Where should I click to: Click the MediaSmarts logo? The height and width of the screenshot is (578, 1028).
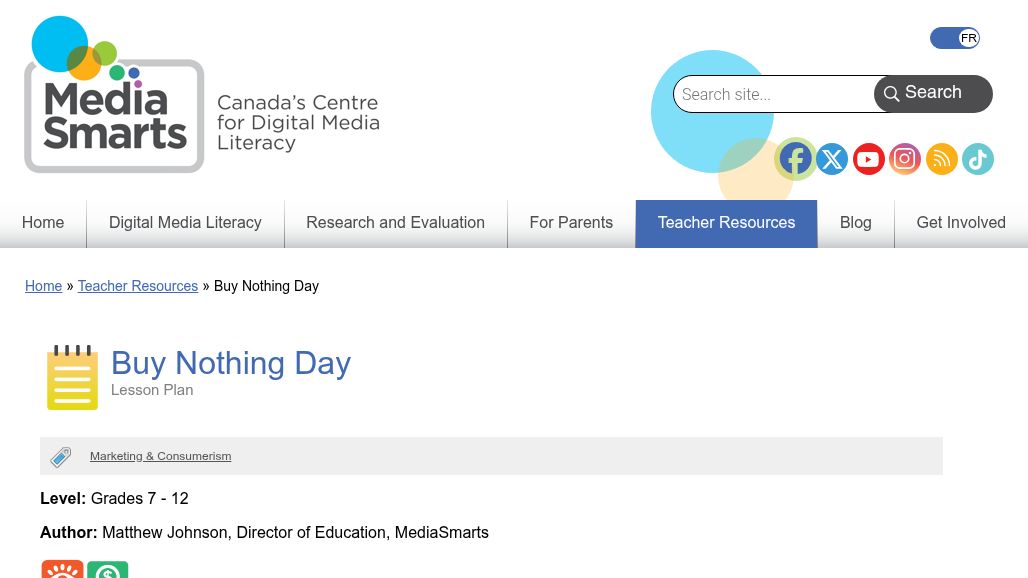pos(114,96)
